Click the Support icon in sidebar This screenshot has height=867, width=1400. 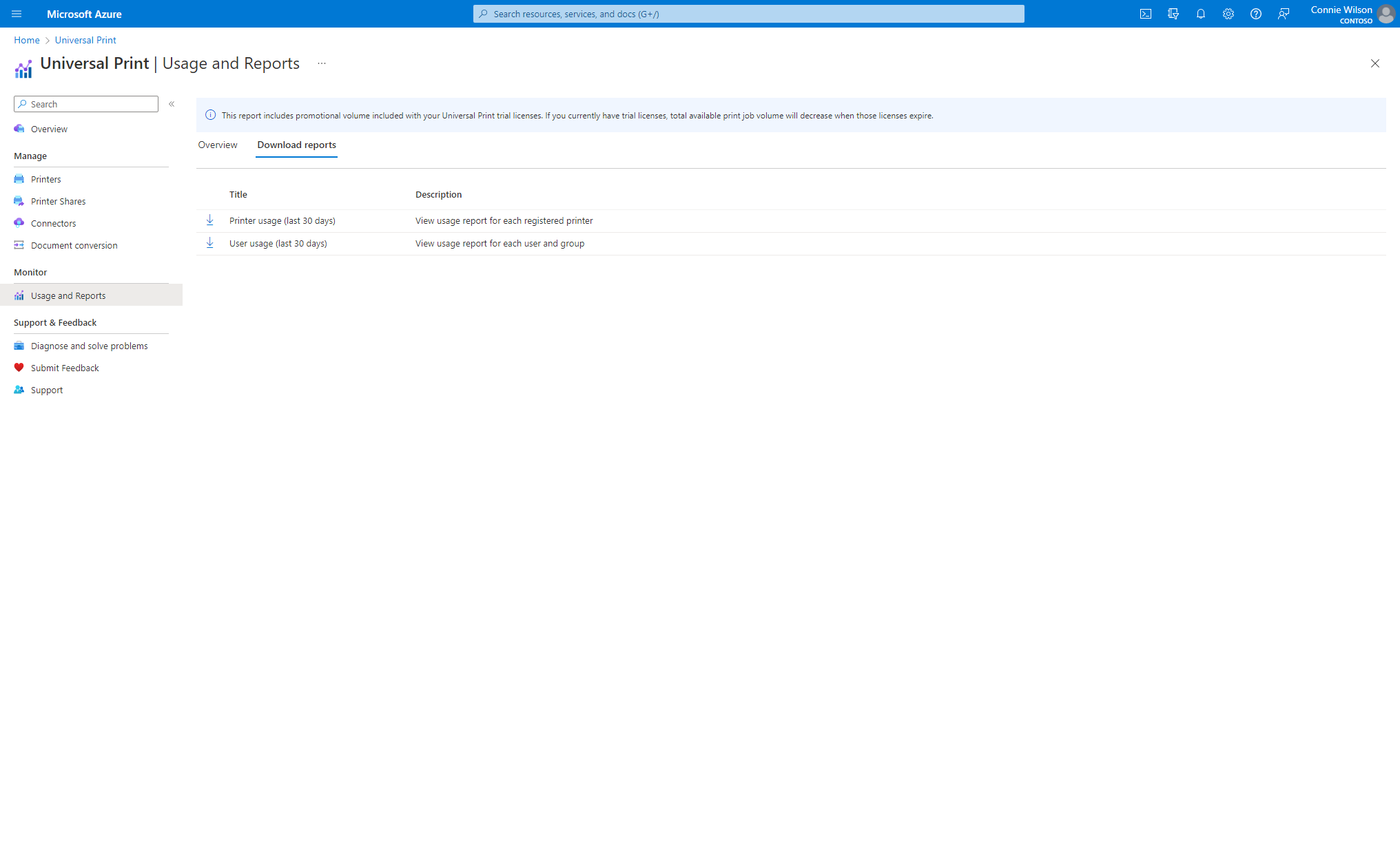pyautogui.click(x=19, y=390)
